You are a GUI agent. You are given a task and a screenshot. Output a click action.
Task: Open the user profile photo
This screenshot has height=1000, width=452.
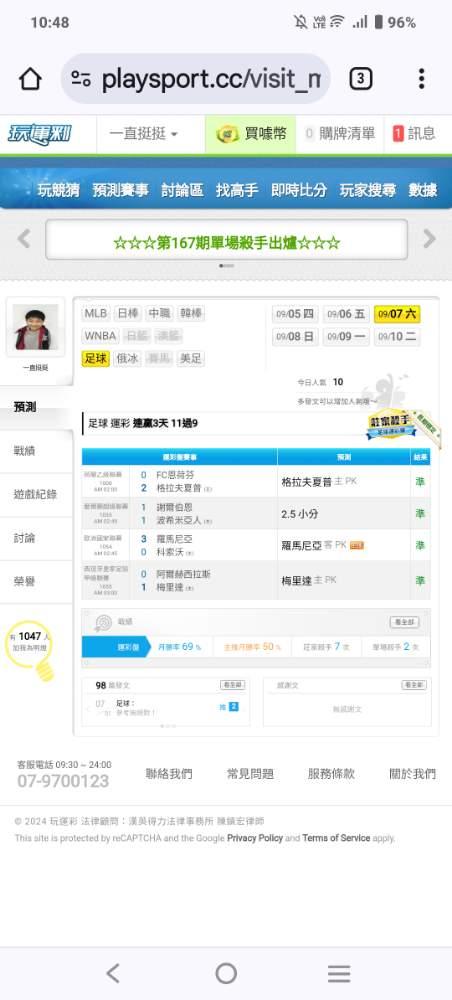click(36, 327)
